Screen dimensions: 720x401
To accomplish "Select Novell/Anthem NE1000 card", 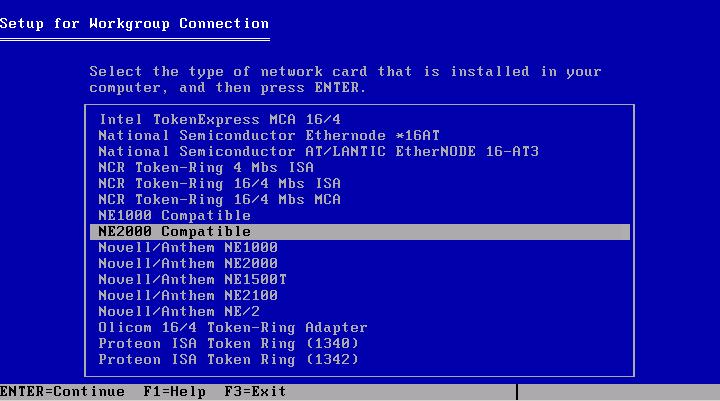I will [x=188, y=248].
